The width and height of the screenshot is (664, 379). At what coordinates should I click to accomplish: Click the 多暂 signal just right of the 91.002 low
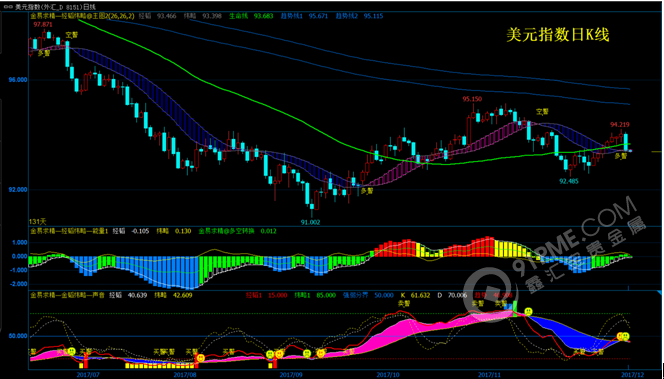pos(367,191)
